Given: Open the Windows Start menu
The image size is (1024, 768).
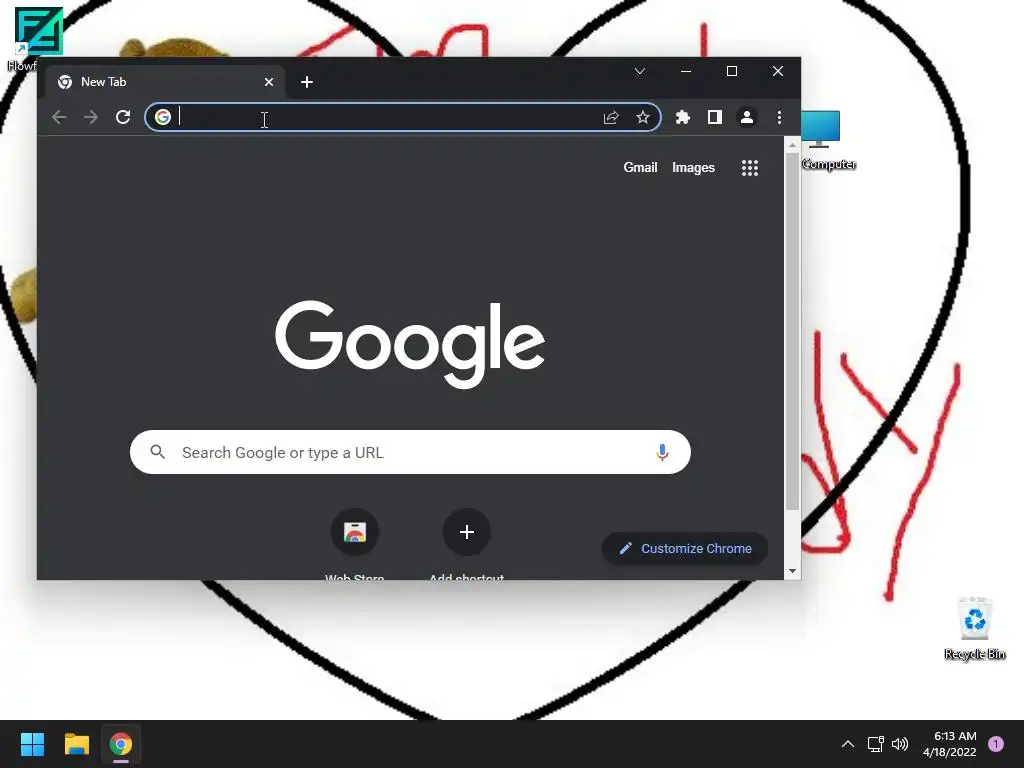Looking at the screenshot, I should click(x=32, y=744).
